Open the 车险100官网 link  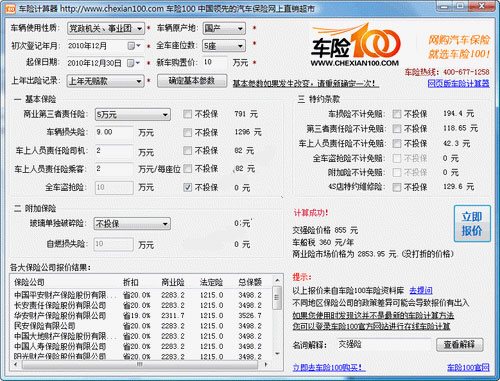(468, 367)
